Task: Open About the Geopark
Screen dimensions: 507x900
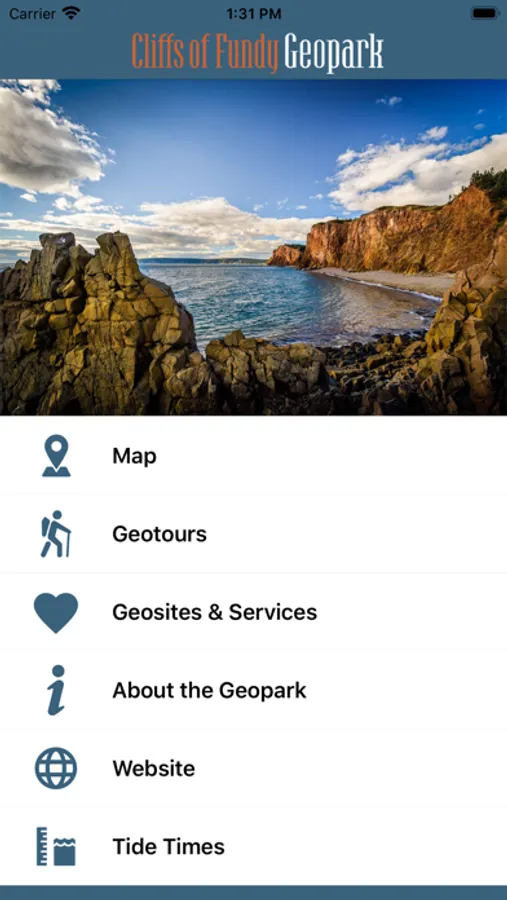Action: (253, 690)
